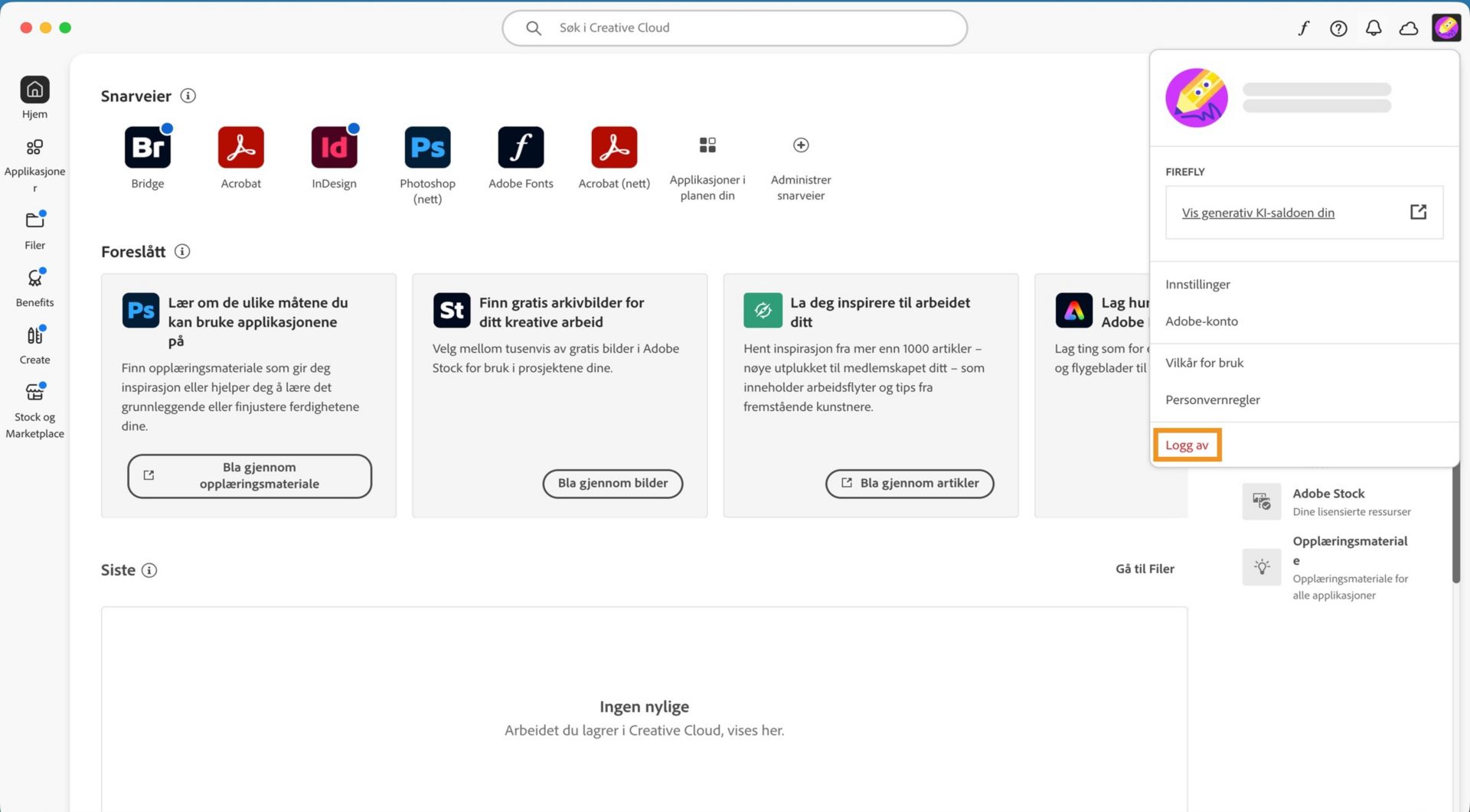Viewport: 1470px width, 812px height.
Task: Open Applikasjoner i planen din
Action: tap(707, 145)
